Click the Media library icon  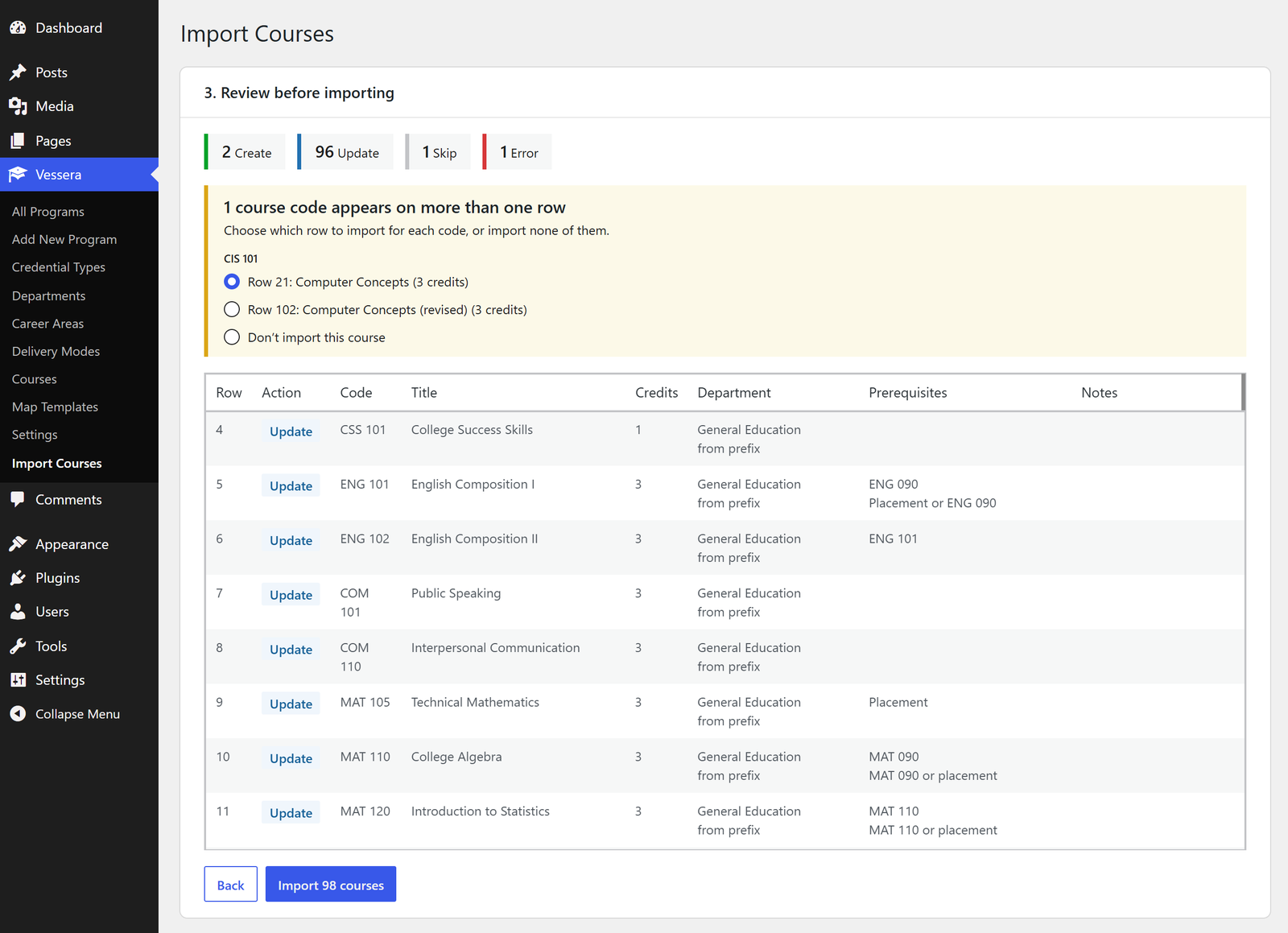pos(18,106)
